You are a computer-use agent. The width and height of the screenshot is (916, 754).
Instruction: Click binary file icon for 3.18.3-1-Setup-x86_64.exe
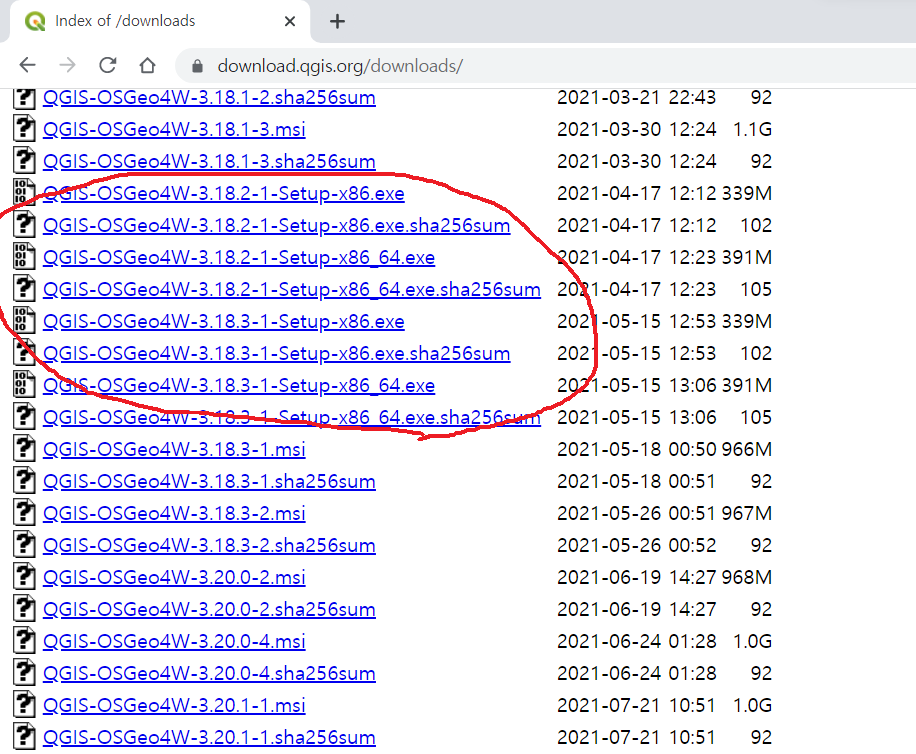[24, 384]
